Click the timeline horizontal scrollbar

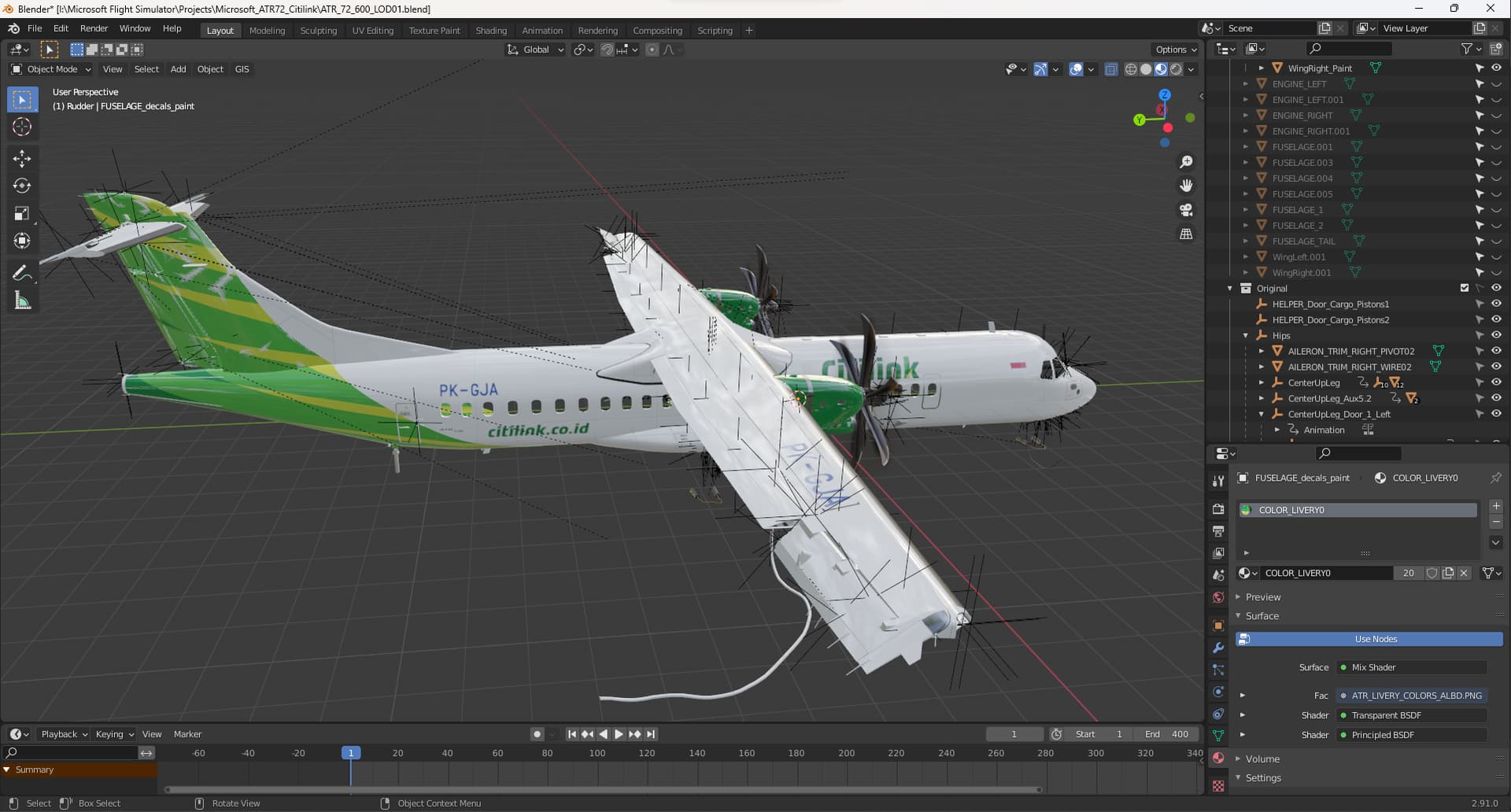[x=604, y=789]
